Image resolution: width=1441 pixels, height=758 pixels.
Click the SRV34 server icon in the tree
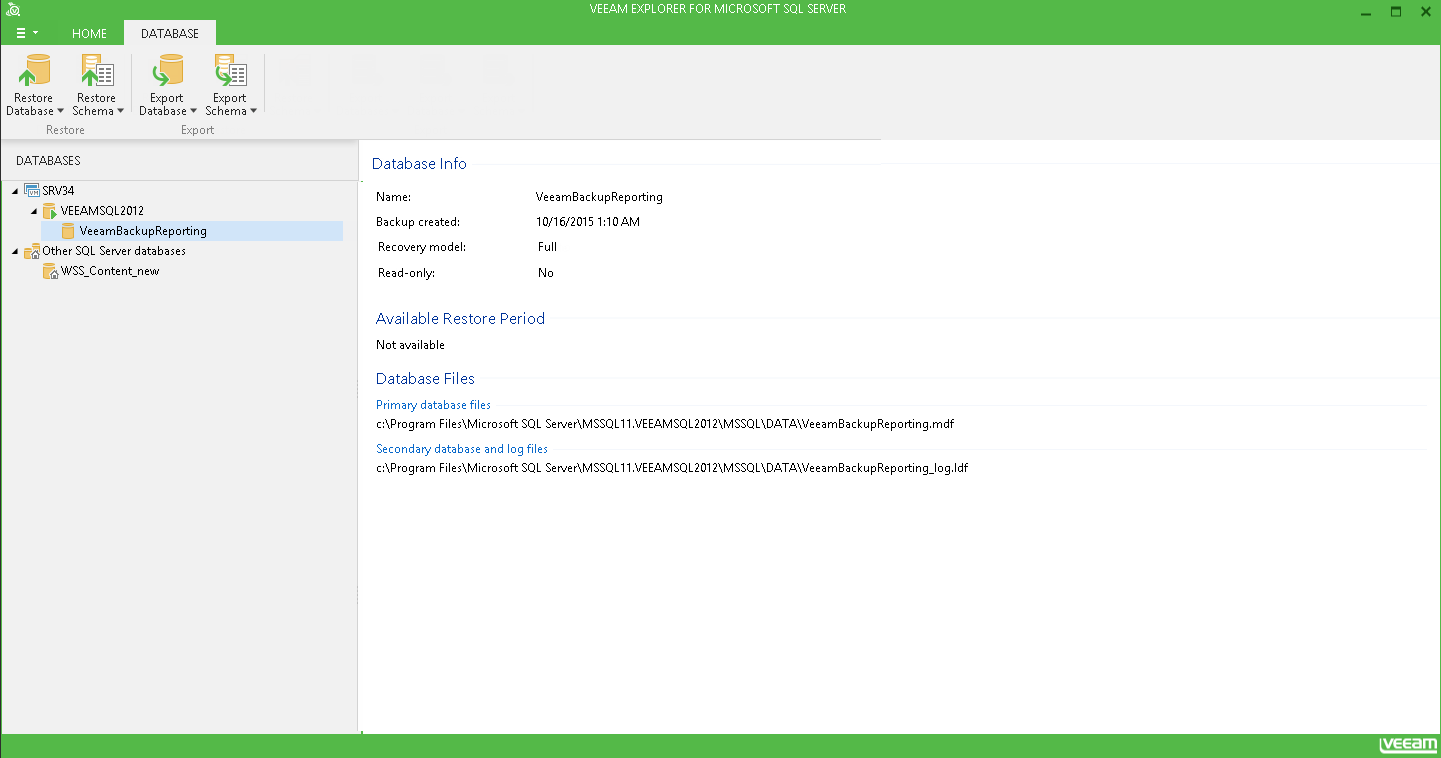tap(32, 191)
